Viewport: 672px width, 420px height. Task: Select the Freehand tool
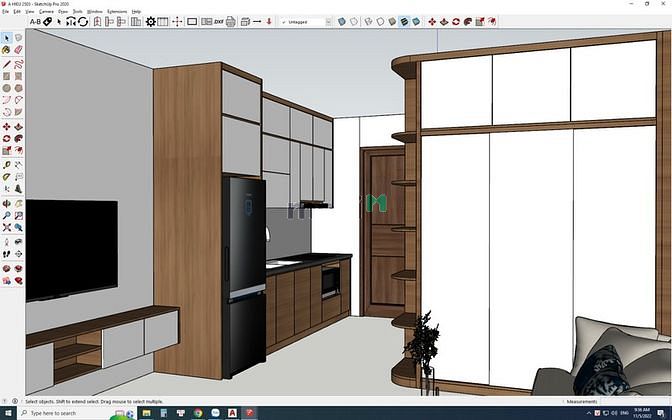[18, 65]
